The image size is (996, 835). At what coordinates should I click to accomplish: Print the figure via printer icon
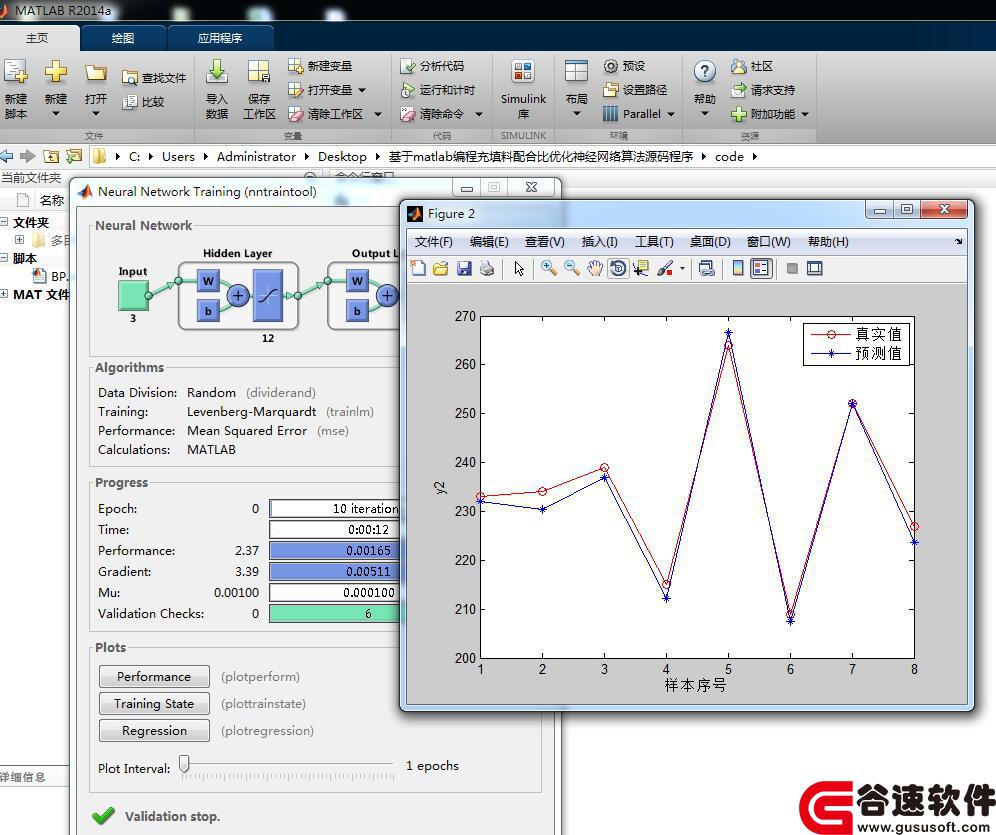click(487, 269)
